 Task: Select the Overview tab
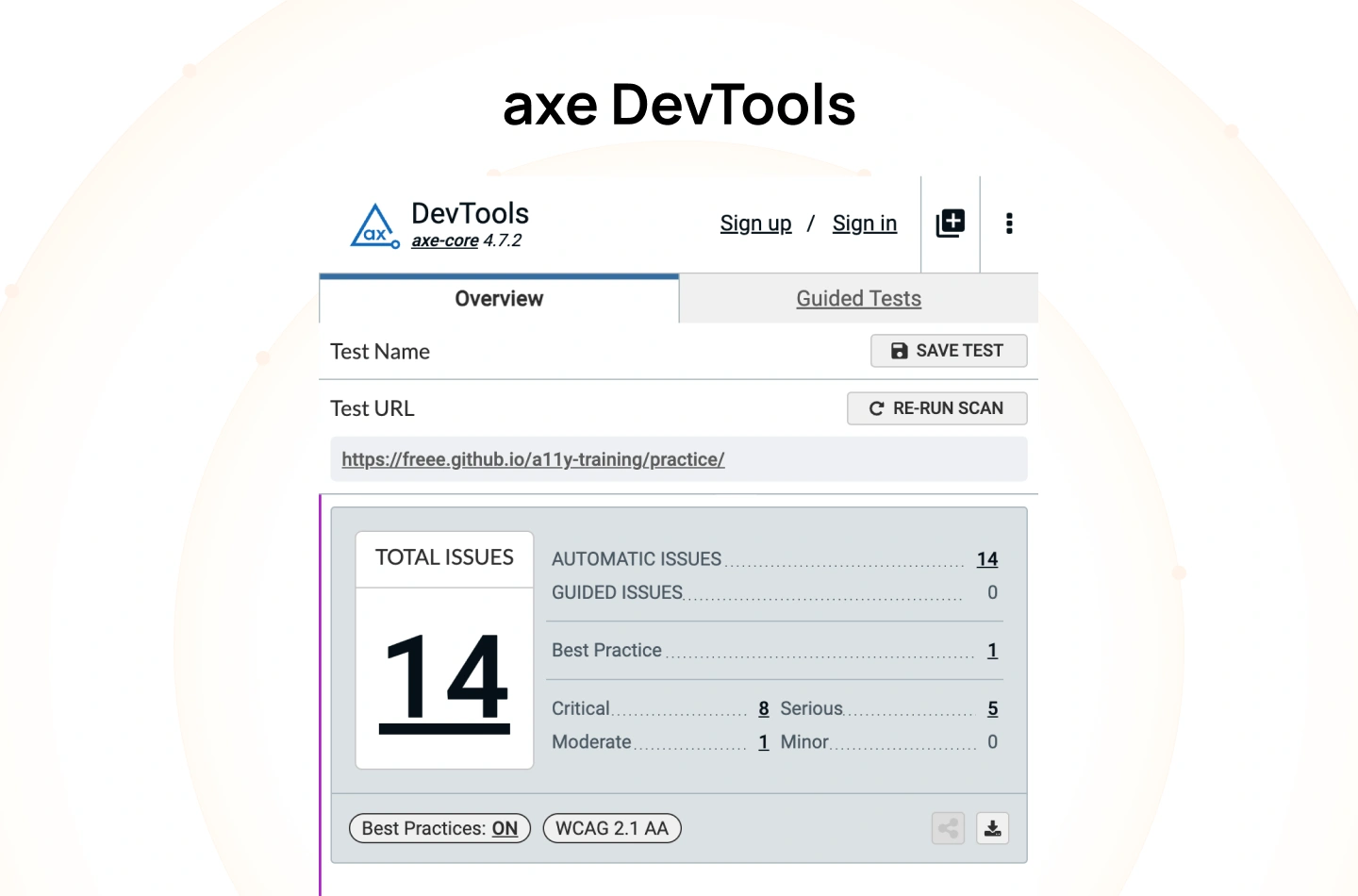[x=499, y=298]
